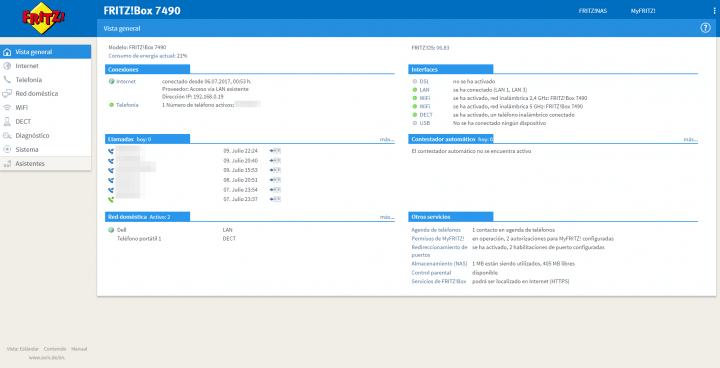This screenshot has height=368, width=720.
Task: Click the wizard icon beside Asistentes
Action: [x=7, y=164]
